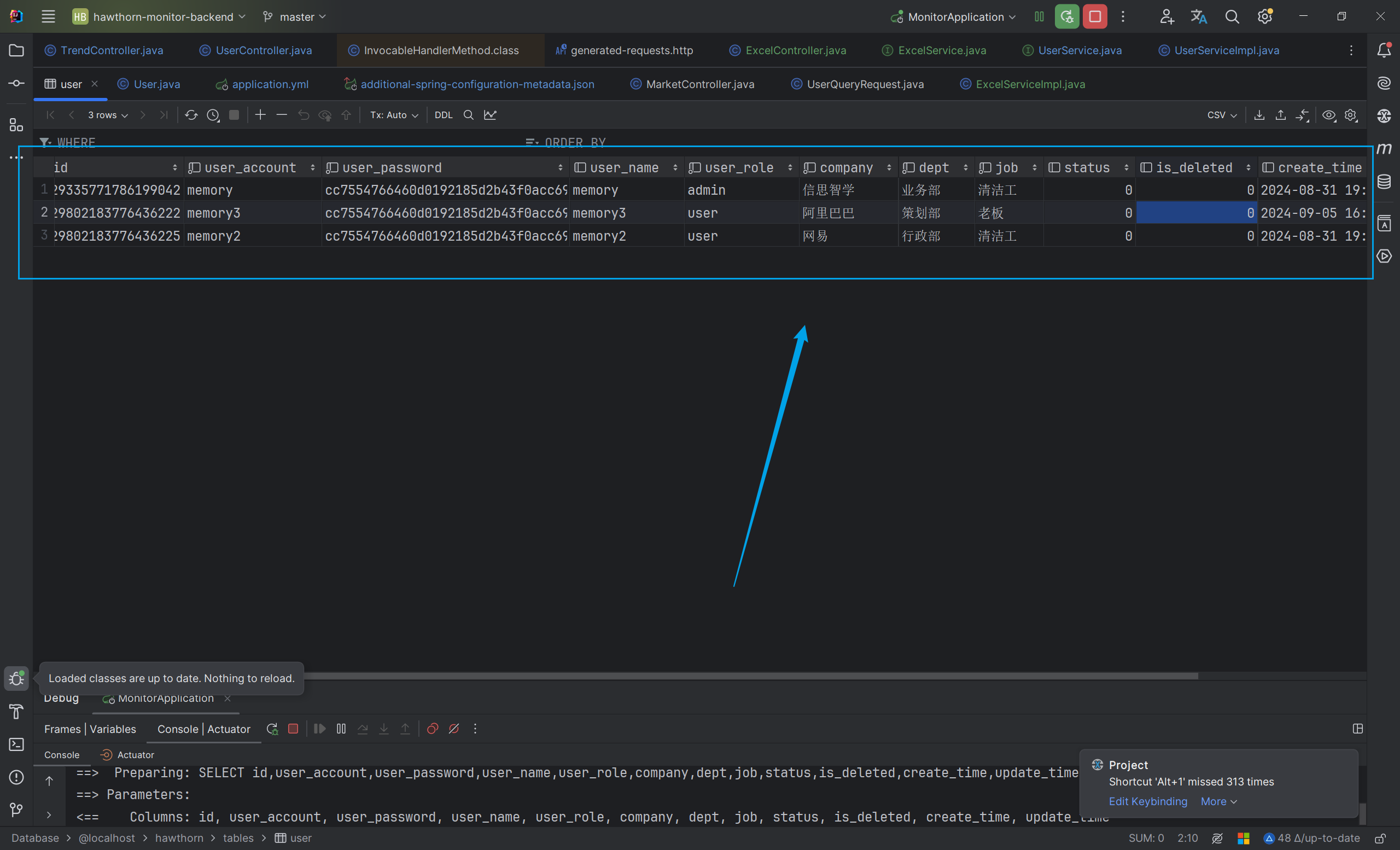Open the Maven tool window

(x=1384, y=149)
